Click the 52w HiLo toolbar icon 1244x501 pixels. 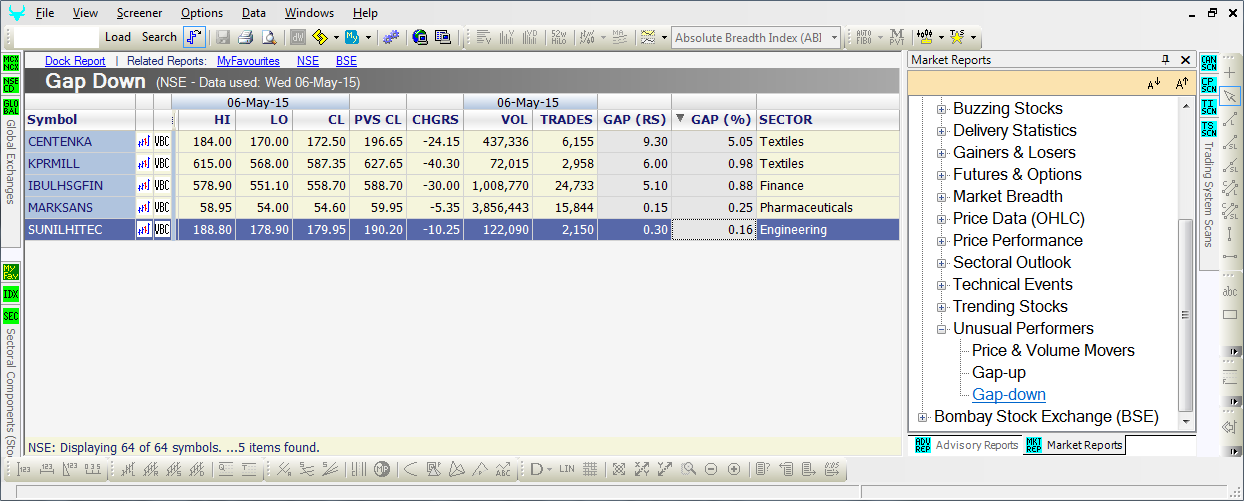click(559, 37)
